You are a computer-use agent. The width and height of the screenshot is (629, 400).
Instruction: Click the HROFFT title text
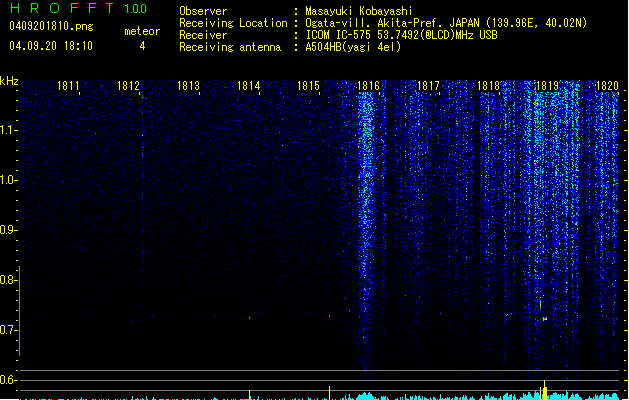point(63,8)
